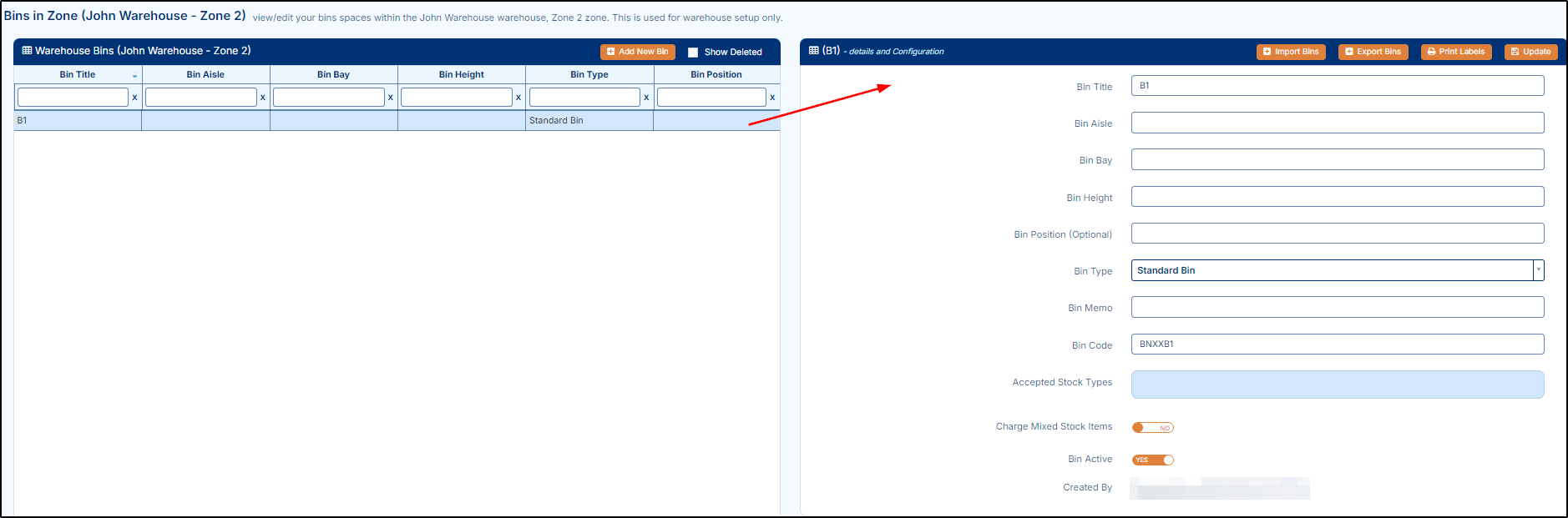Viewport: 1568px width, 518px height.
Task: Click the Import Bins button
Action: pos(1290,52)
